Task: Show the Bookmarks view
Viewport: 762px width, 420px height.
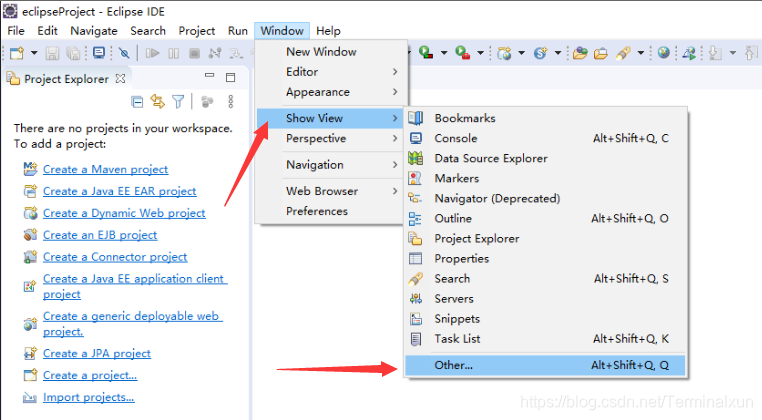Action: point(545,118)
